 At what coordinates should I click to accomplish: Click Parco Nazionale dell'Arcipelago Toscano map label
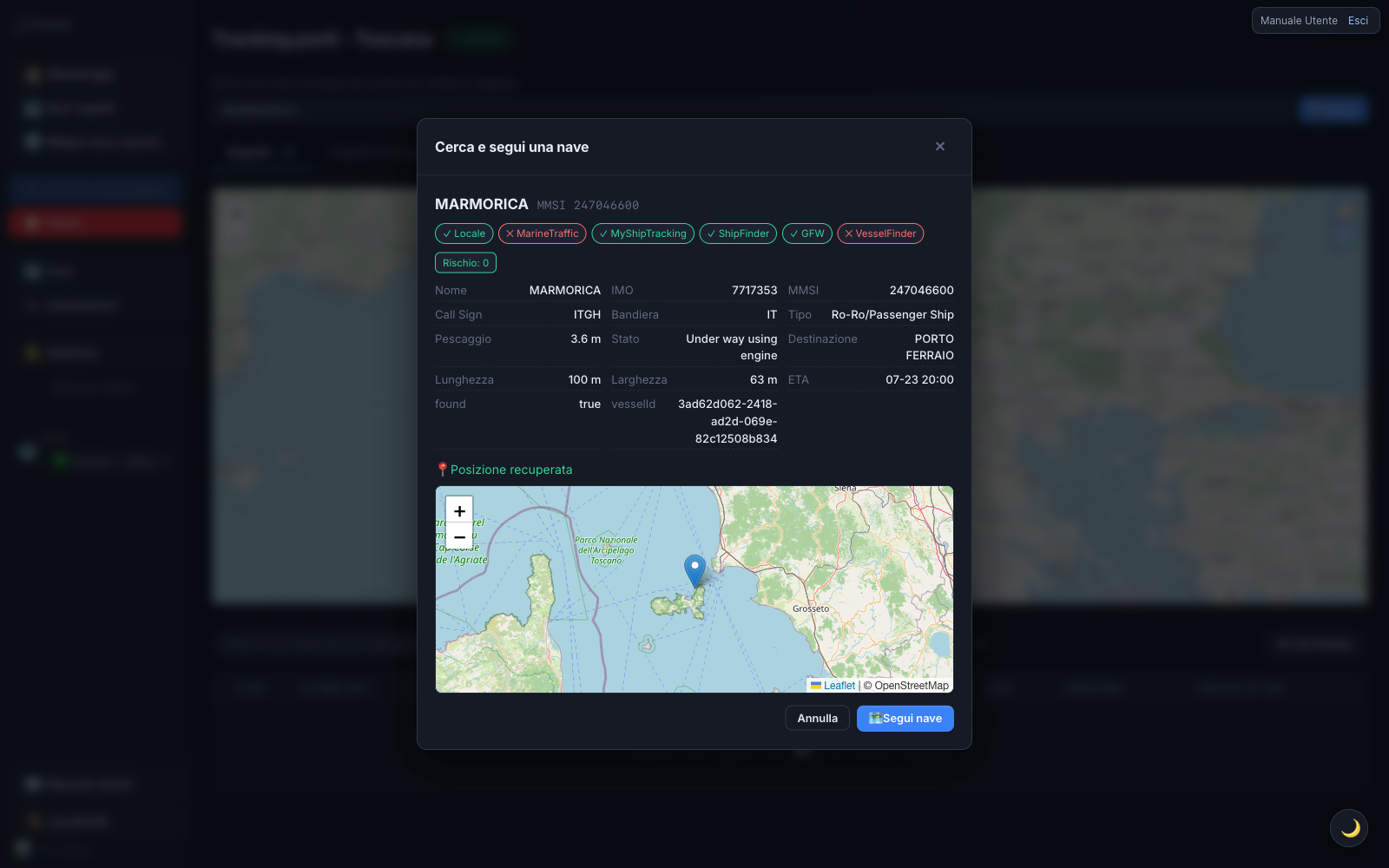[x=606, y=550]
